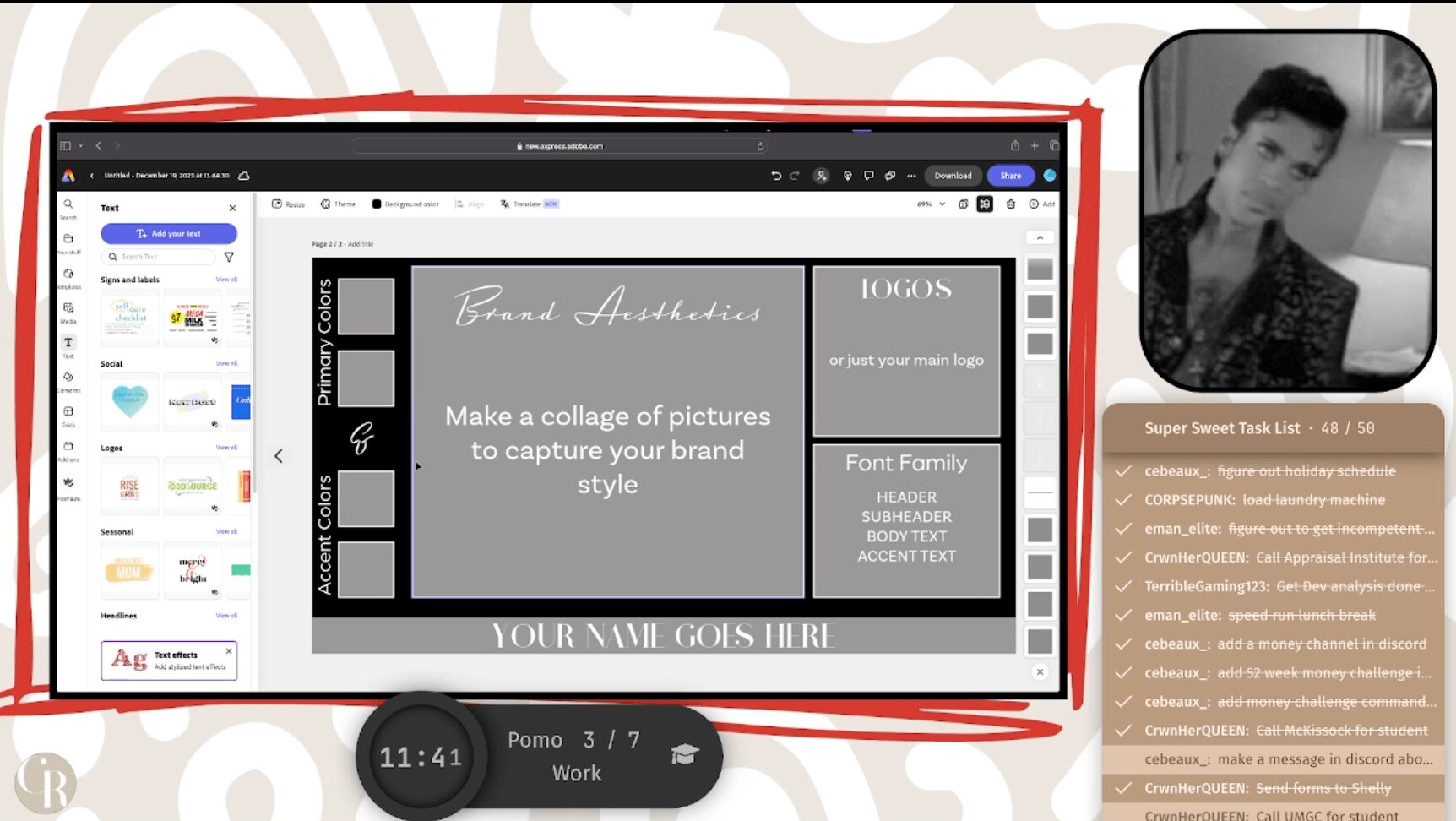The width and height of the screenshot is (1456, 821).
Task: Click the Download button
Action: (953, 176)
